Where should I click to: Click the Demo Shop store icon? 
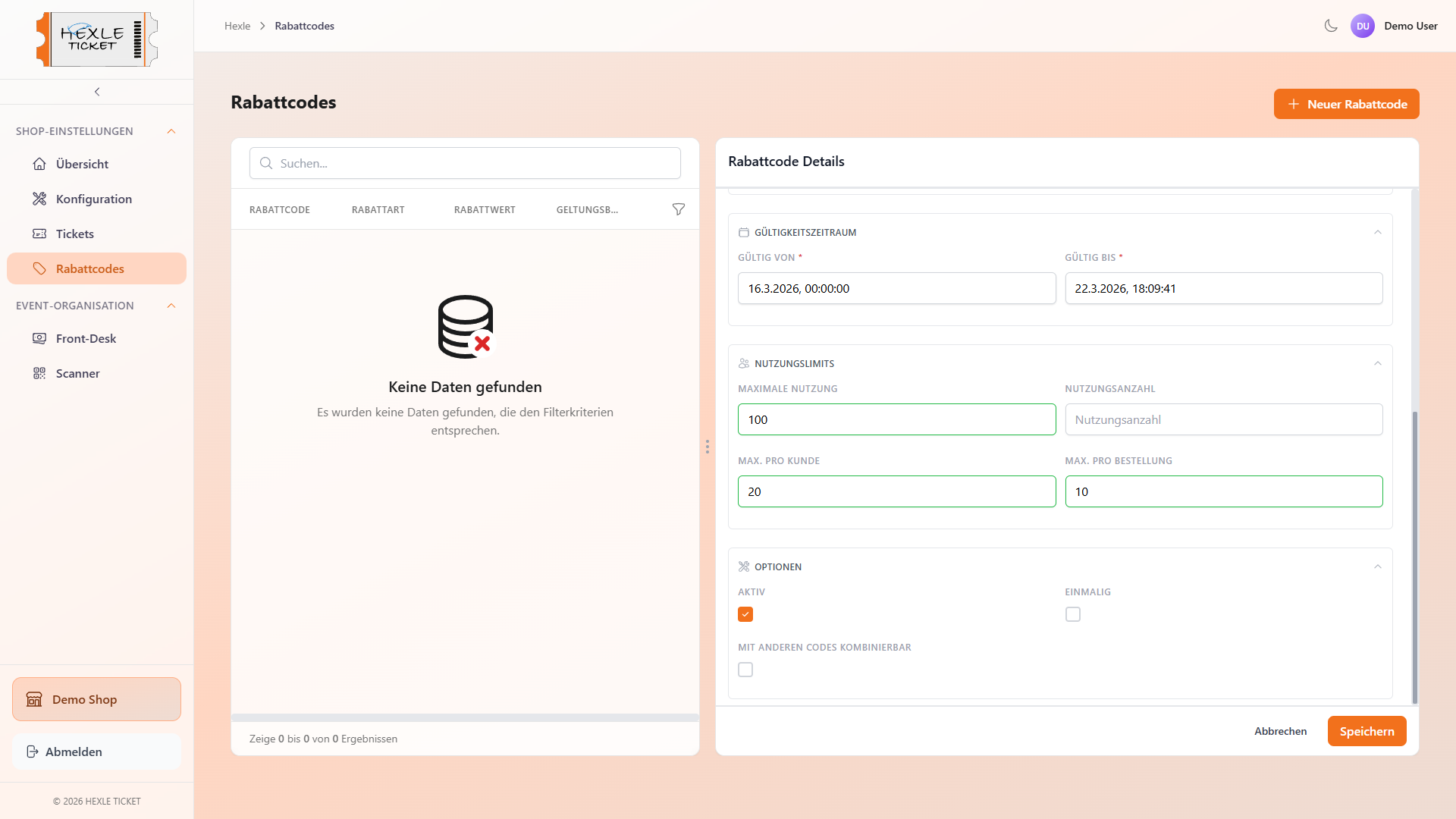(x=34, y=699)
